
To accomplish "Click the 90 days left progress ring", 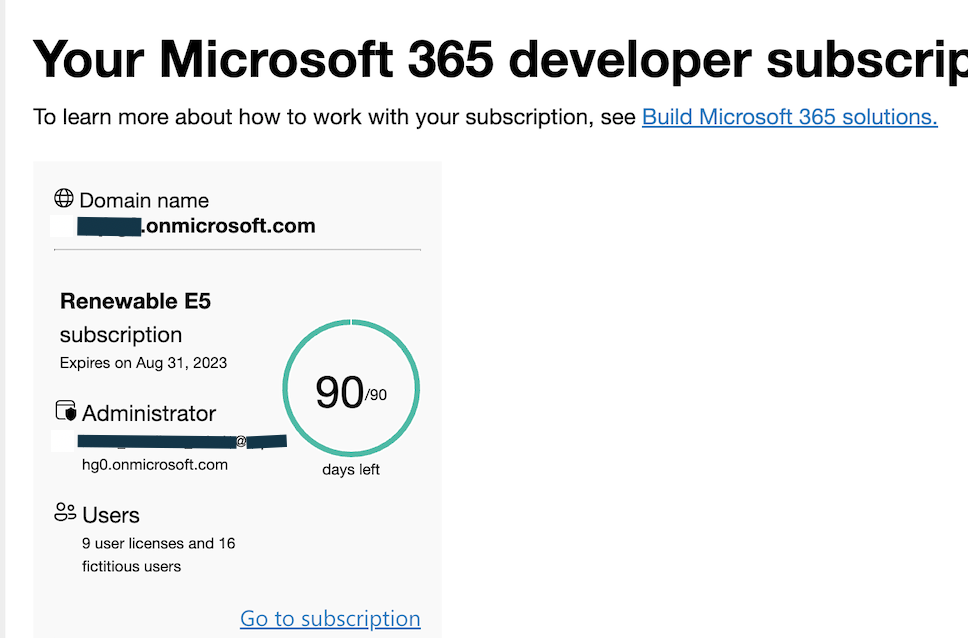I will click(x=351, y=388).
